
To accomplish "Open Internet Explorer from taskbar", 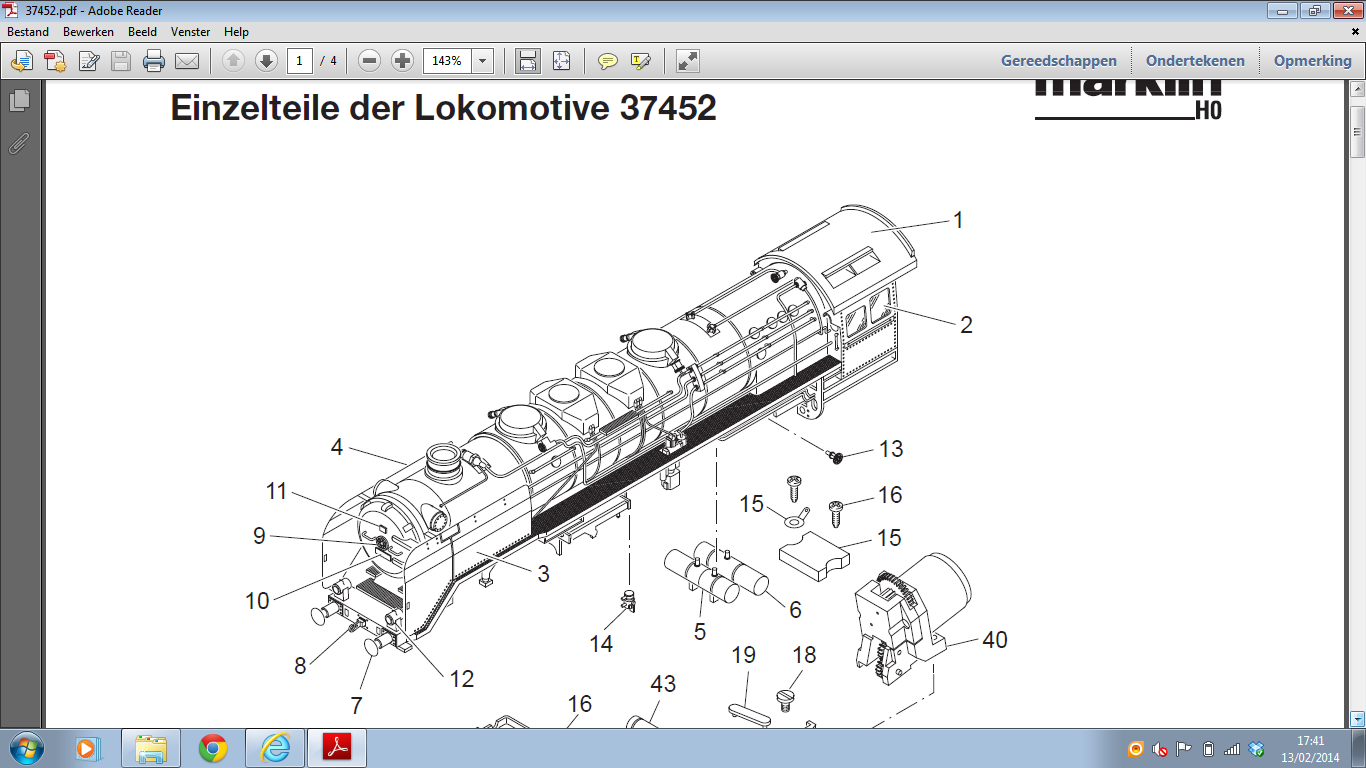I will (x=274, y=748).
